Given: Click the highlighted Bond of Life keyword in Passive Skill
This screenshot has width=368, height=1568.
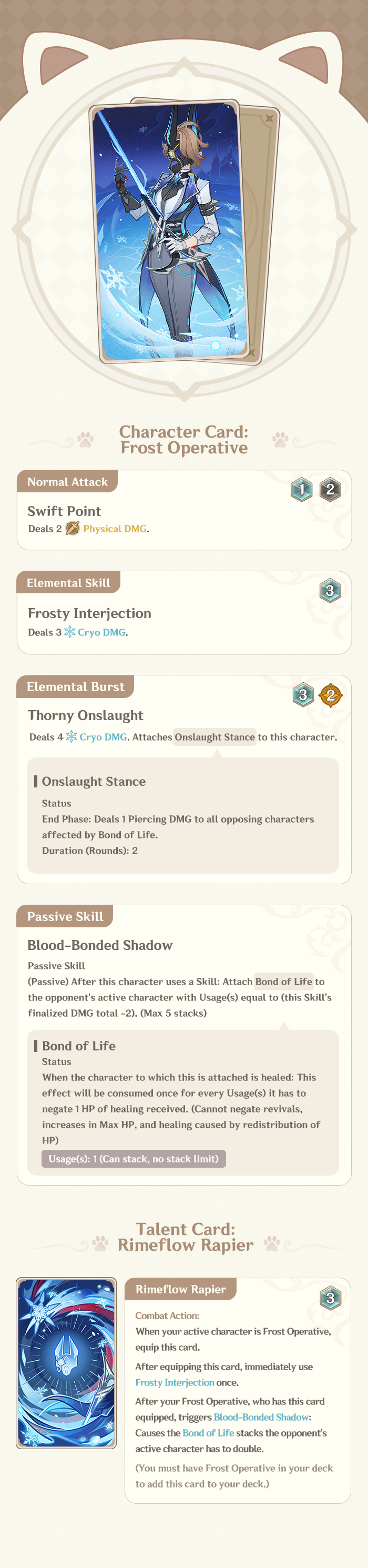Looking at the screenshot, I should point(283,981).
